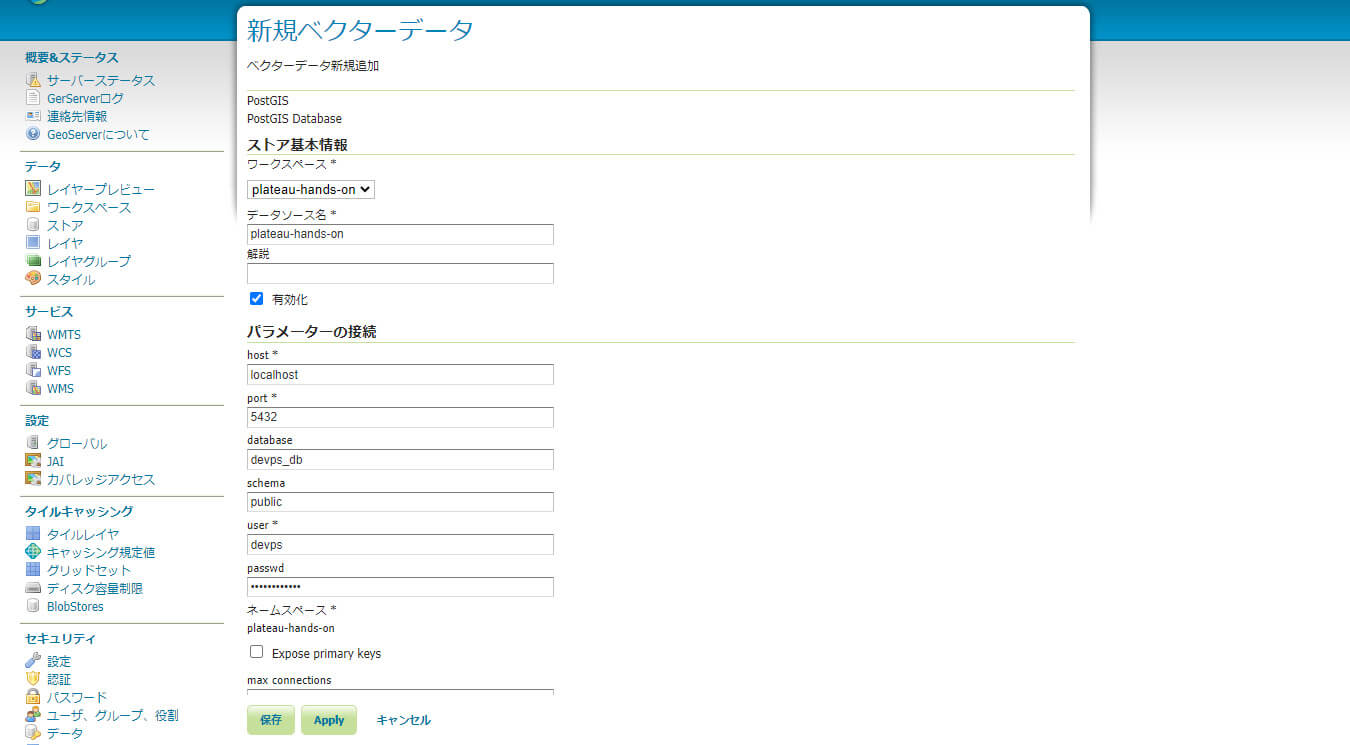Click the グローバル settings icon

pos(33,443)
